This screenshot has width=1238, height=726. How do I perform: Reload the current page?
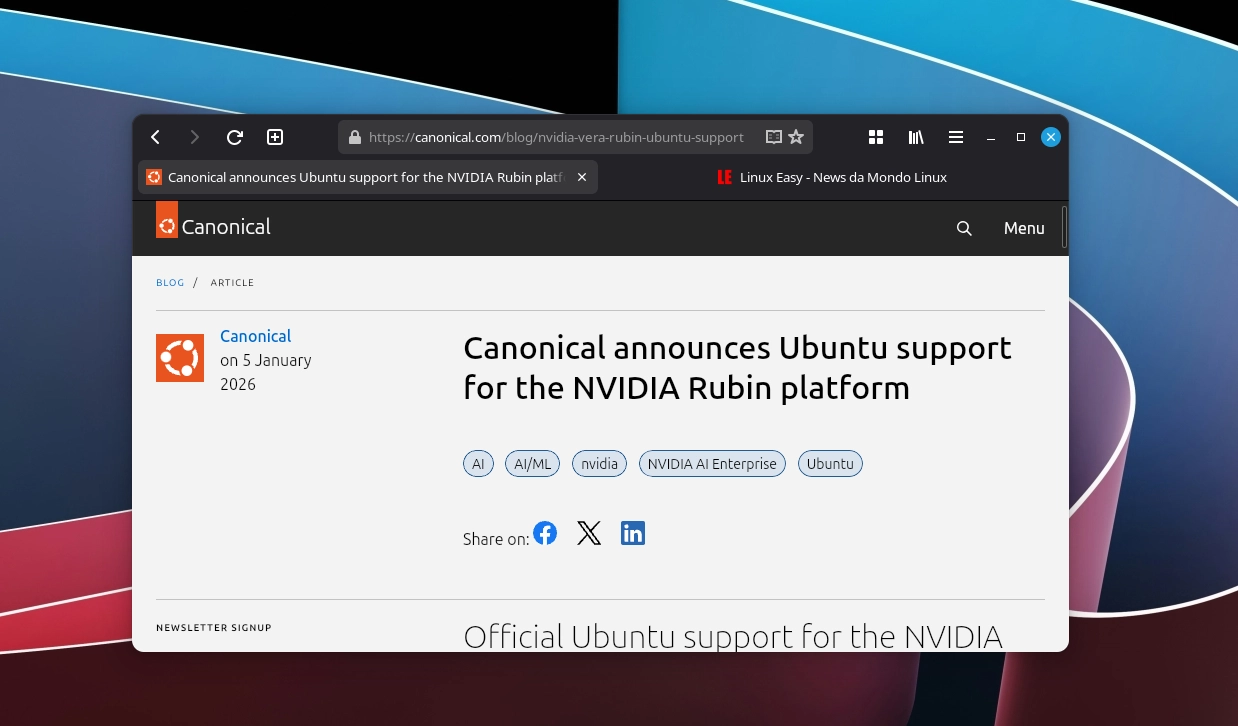[x=235, y=137]
